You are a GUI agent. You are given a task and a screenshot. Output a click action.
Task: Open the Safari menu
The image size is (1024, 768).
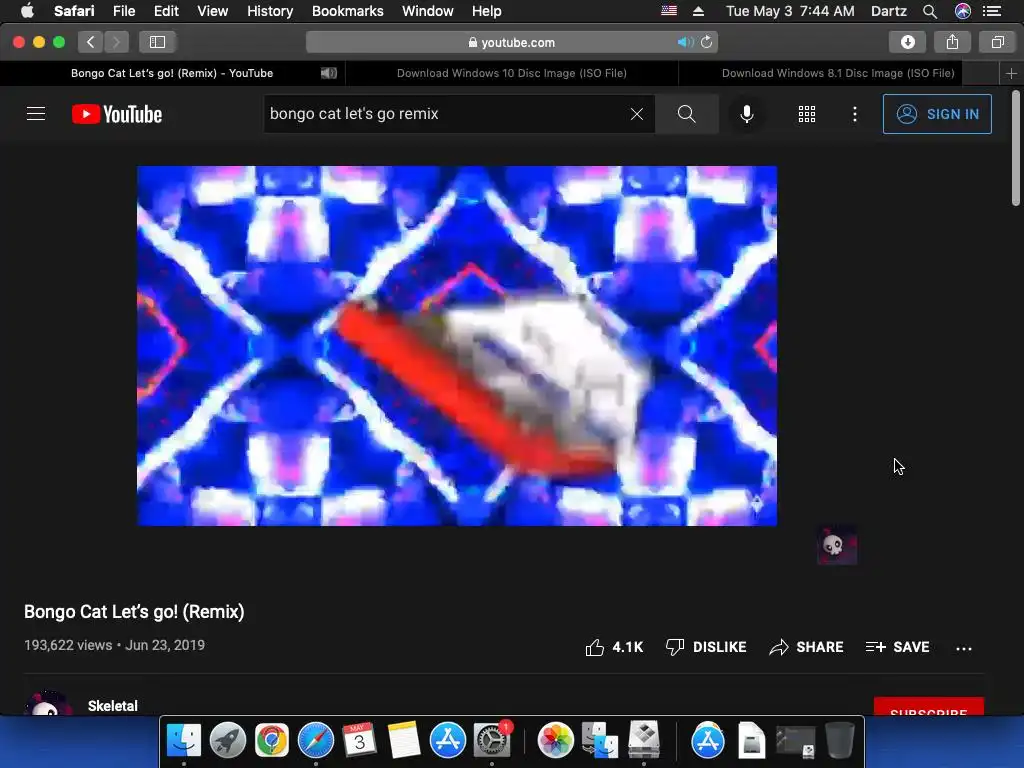click(74, 11)
